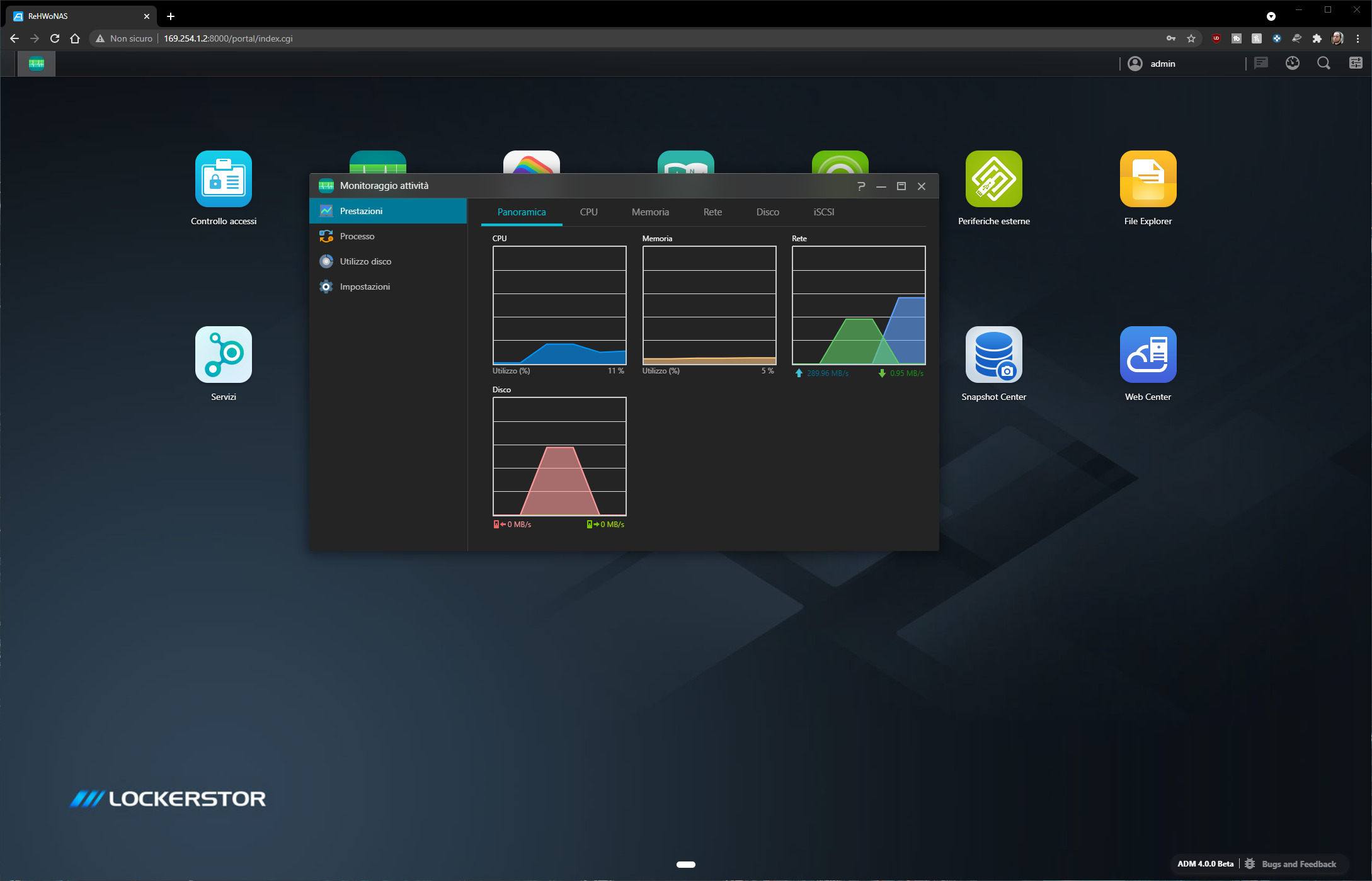Click the ADM search magnifier icon
1372x881 pixels.
click(x=1323, y=64)
